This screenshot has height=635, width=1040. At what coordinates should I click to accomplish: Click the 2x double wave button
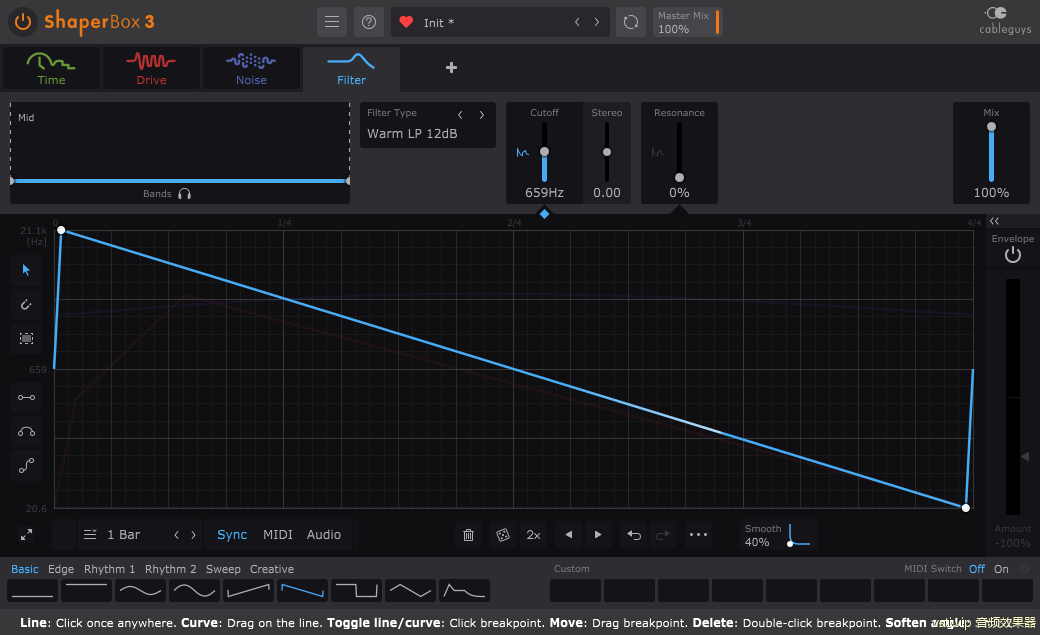point(533,535)
